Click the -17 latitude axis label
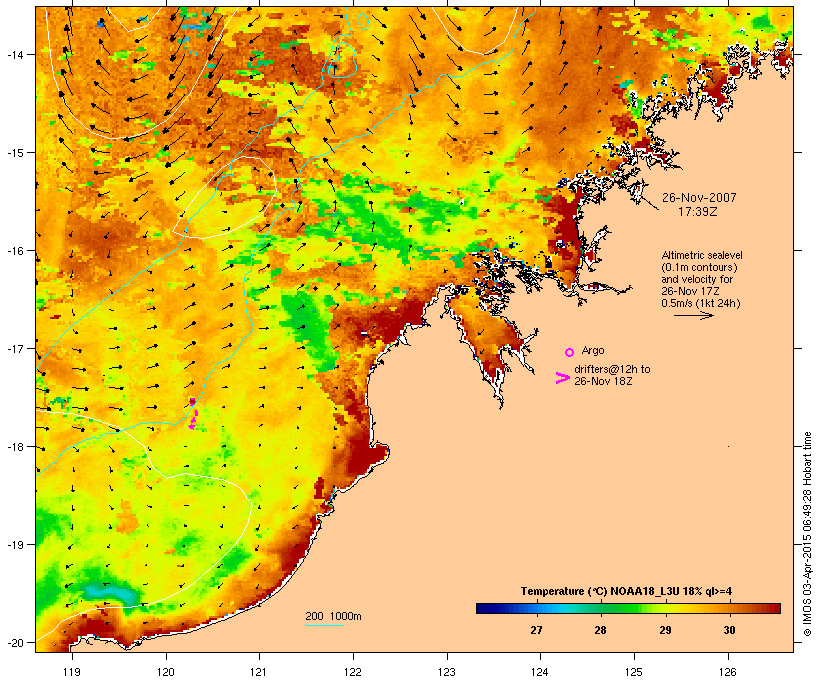The height and width of the screenshot is (680, 820). tap(14, 348)
